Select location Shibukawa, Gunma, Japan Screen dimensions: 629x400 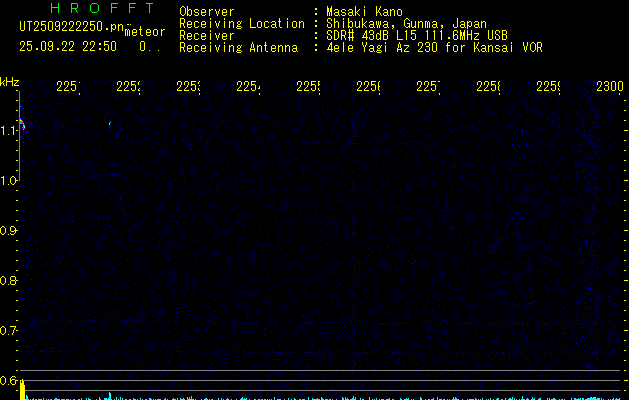click(406, 24)
